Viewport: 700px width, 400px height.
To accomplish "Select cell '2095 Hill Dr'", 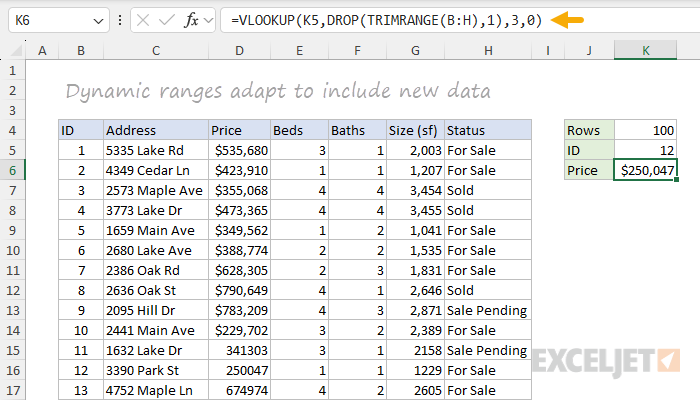I will tap(156, 310).
